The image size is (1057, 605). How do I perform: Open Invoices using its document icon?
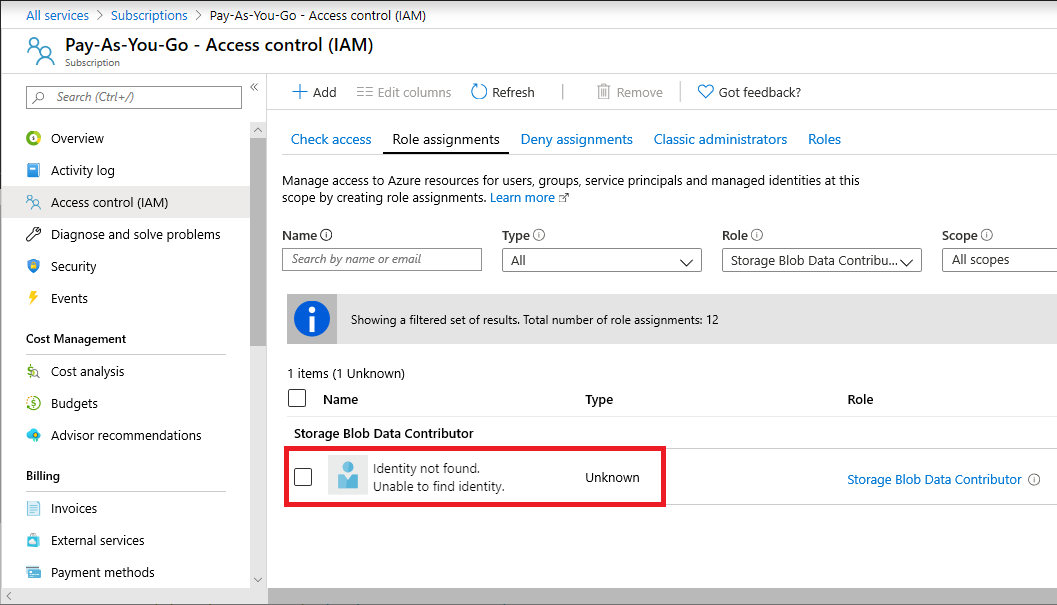pos(33,508)
